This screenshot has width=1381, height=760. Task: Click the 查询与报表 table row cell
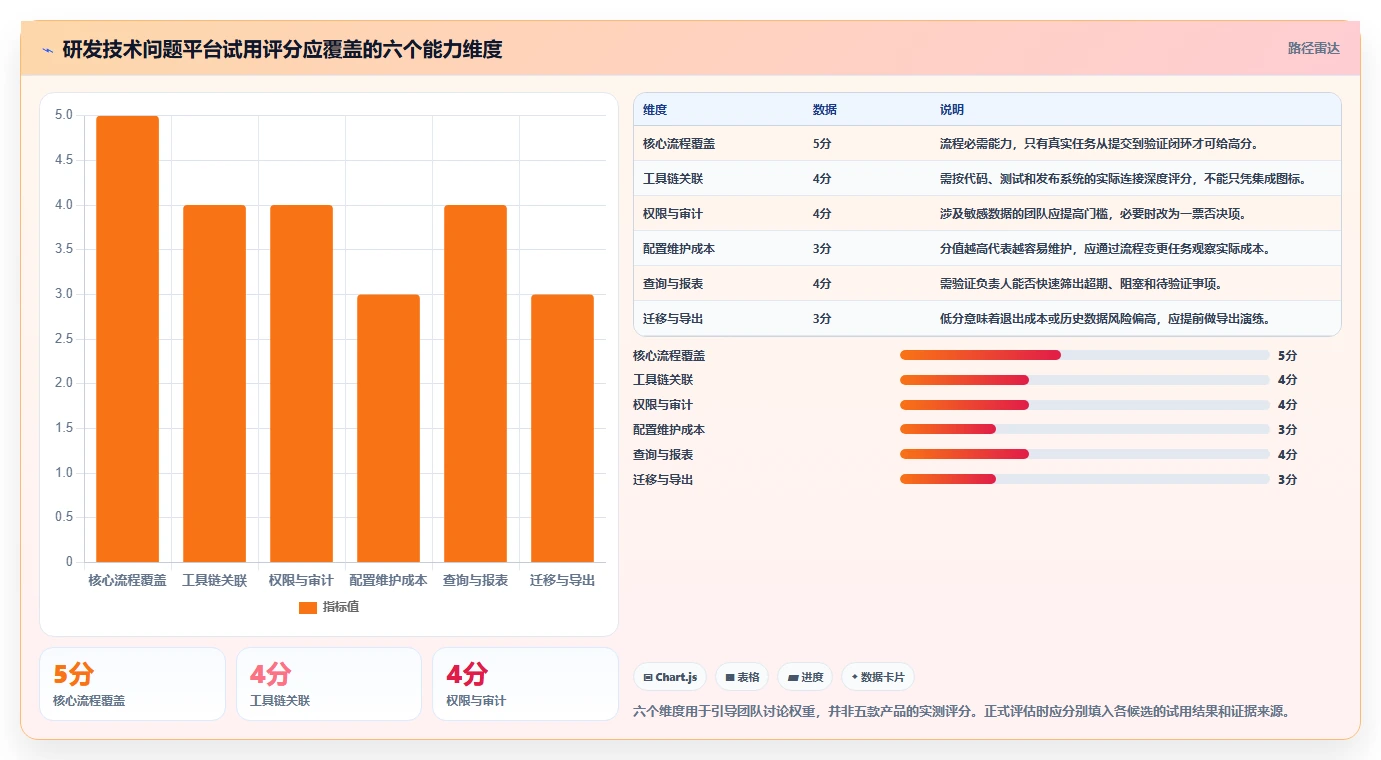pyautogui.click(x=673, y=284)
